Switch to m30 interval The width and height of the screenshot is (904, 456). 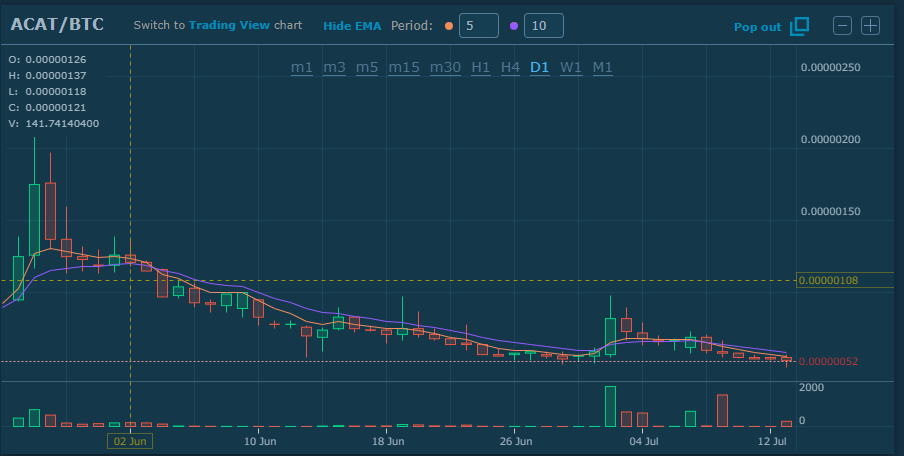click(x=445, y=67)
